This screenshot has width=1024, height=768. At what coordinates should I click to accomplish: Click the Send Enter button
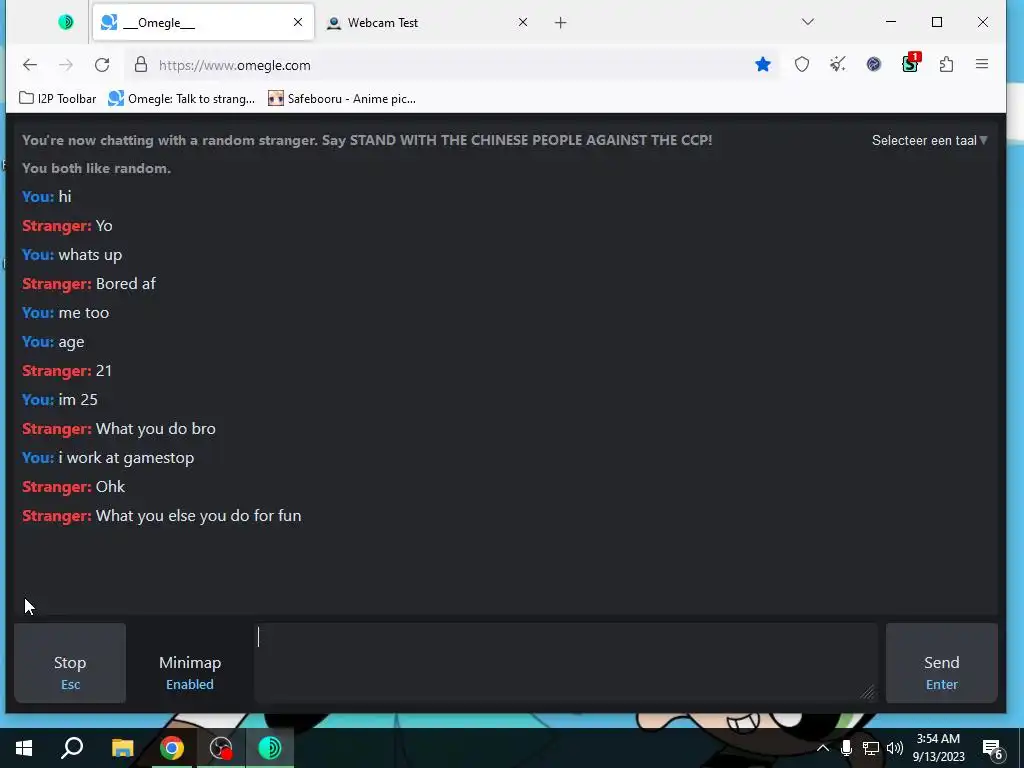tap(942, 663)
